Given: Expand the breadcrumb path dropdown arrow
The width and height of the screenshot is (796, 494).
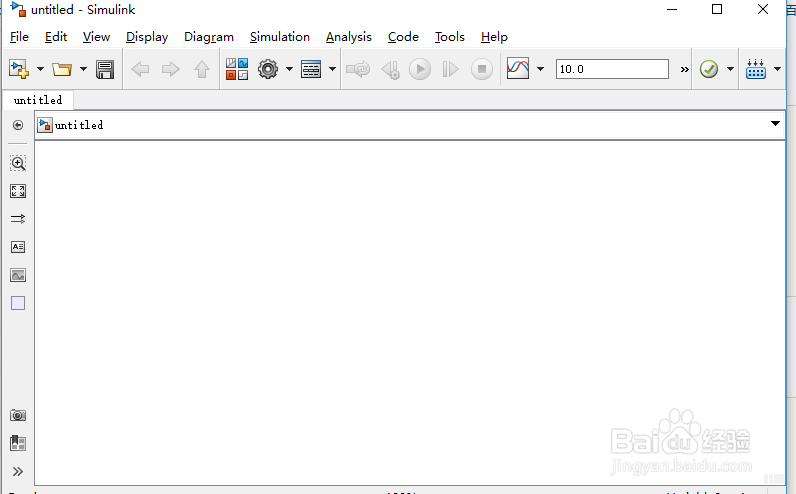Looking at the screenshot, I should tap(775, 124).
